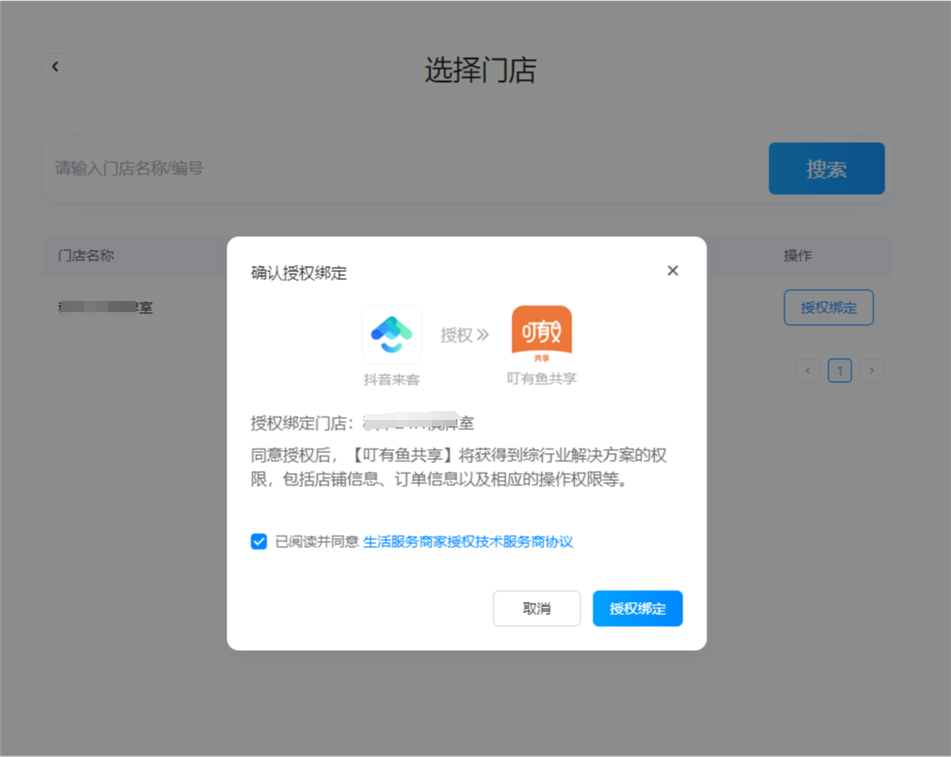Click the outlined 授权绑定 button in the store row

click(x=828, y=308)
